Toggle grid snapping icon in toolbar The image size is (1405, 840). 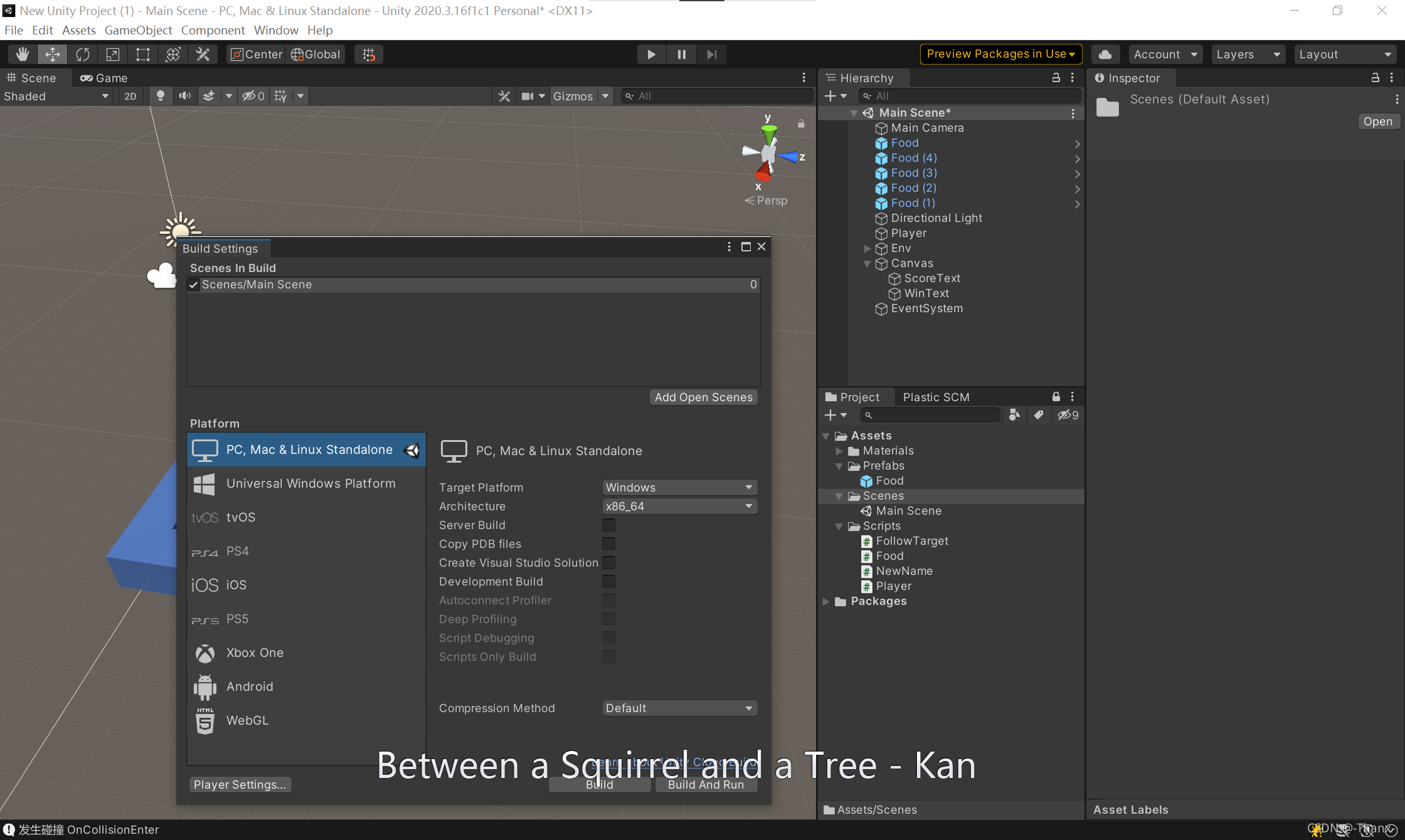(368, 55)
